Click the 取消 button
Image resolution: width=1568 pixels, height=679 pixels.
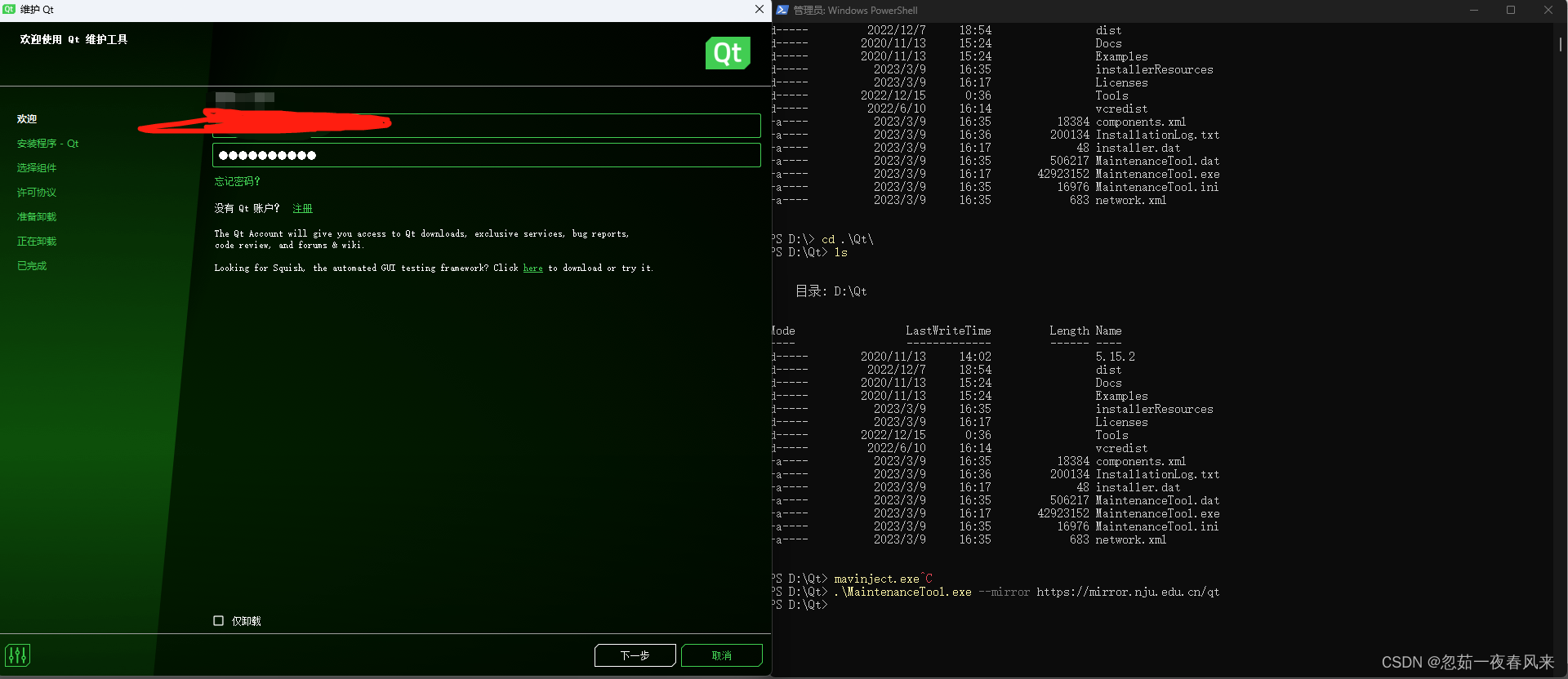pyautogui.click(x=722, y=655)
